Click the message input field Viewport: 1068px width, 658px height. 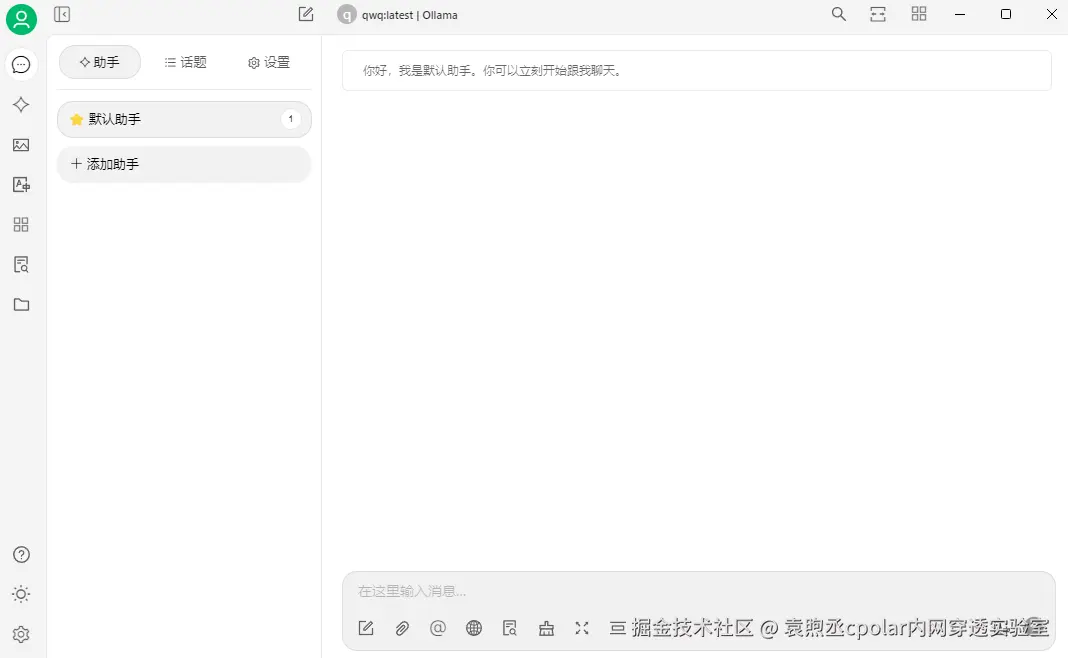tap(600, 590)
